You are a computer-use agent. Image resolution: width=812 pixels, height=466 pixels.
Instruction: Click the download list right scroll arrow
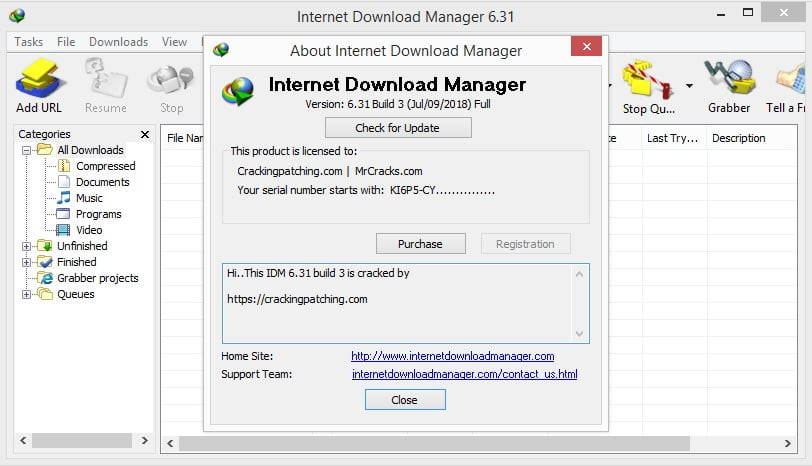pos(788,443)
